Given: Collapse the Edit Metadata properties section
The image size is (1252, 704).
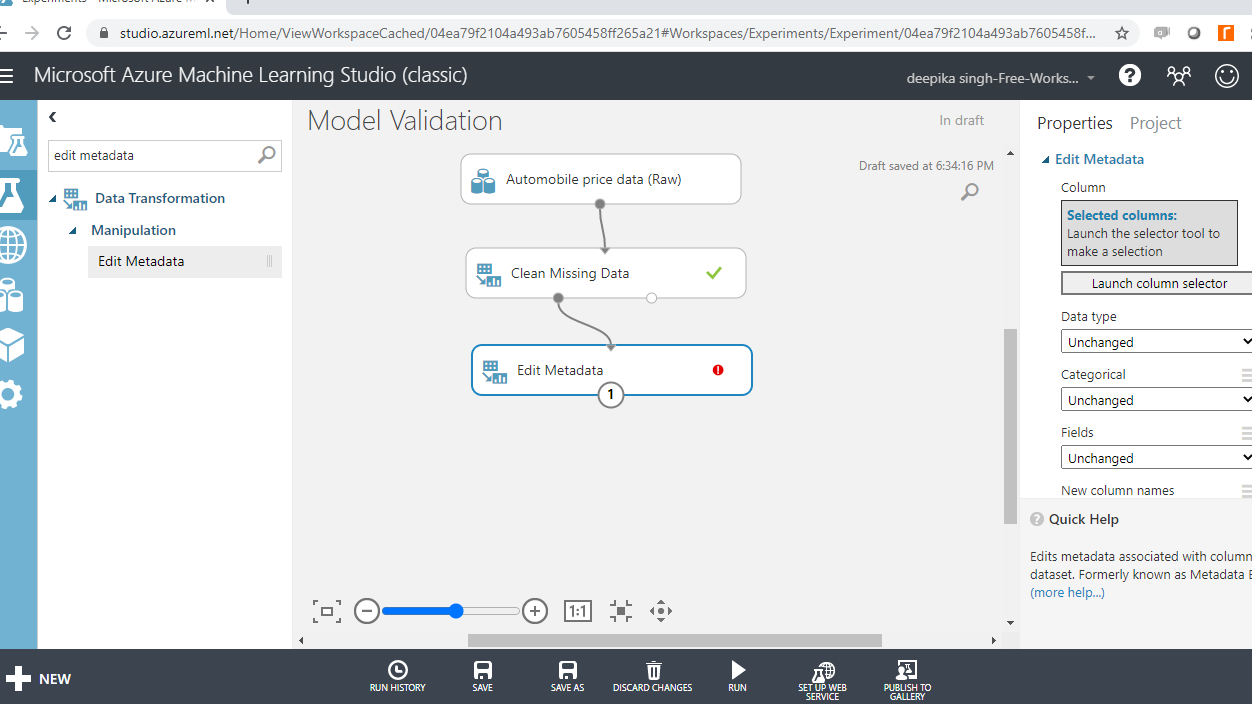Looking at the screenshot, I should (x=1046, y=159).
